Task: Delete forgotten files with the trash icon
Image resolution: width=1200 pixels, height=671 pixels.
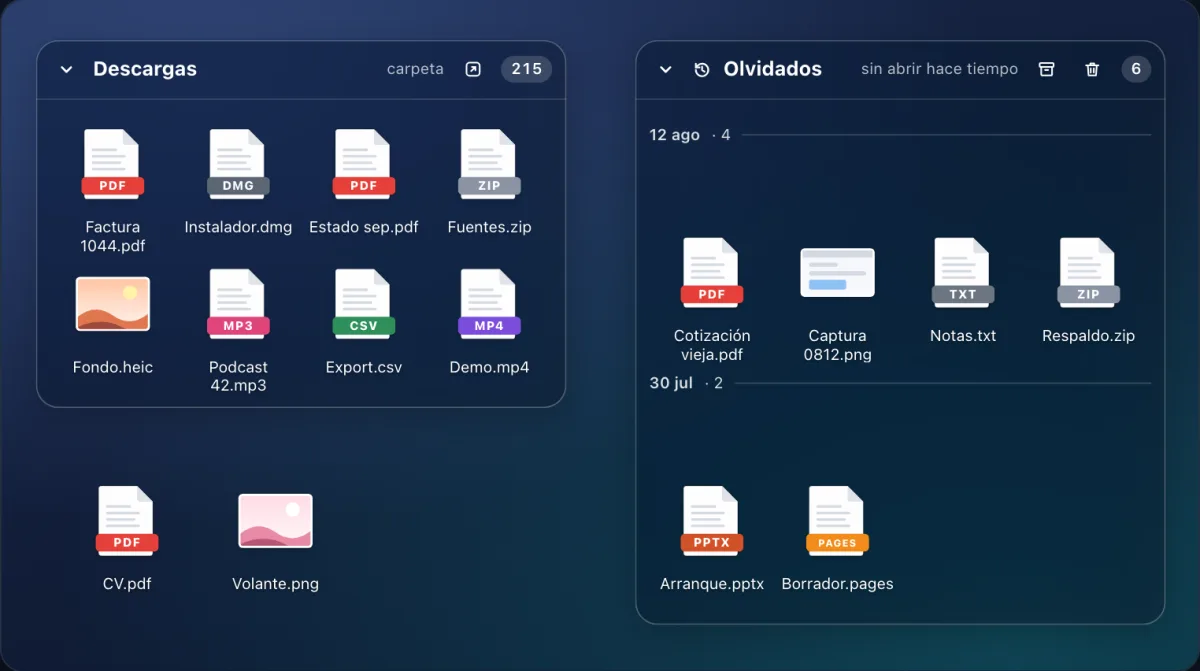Action: point(1092,69)
